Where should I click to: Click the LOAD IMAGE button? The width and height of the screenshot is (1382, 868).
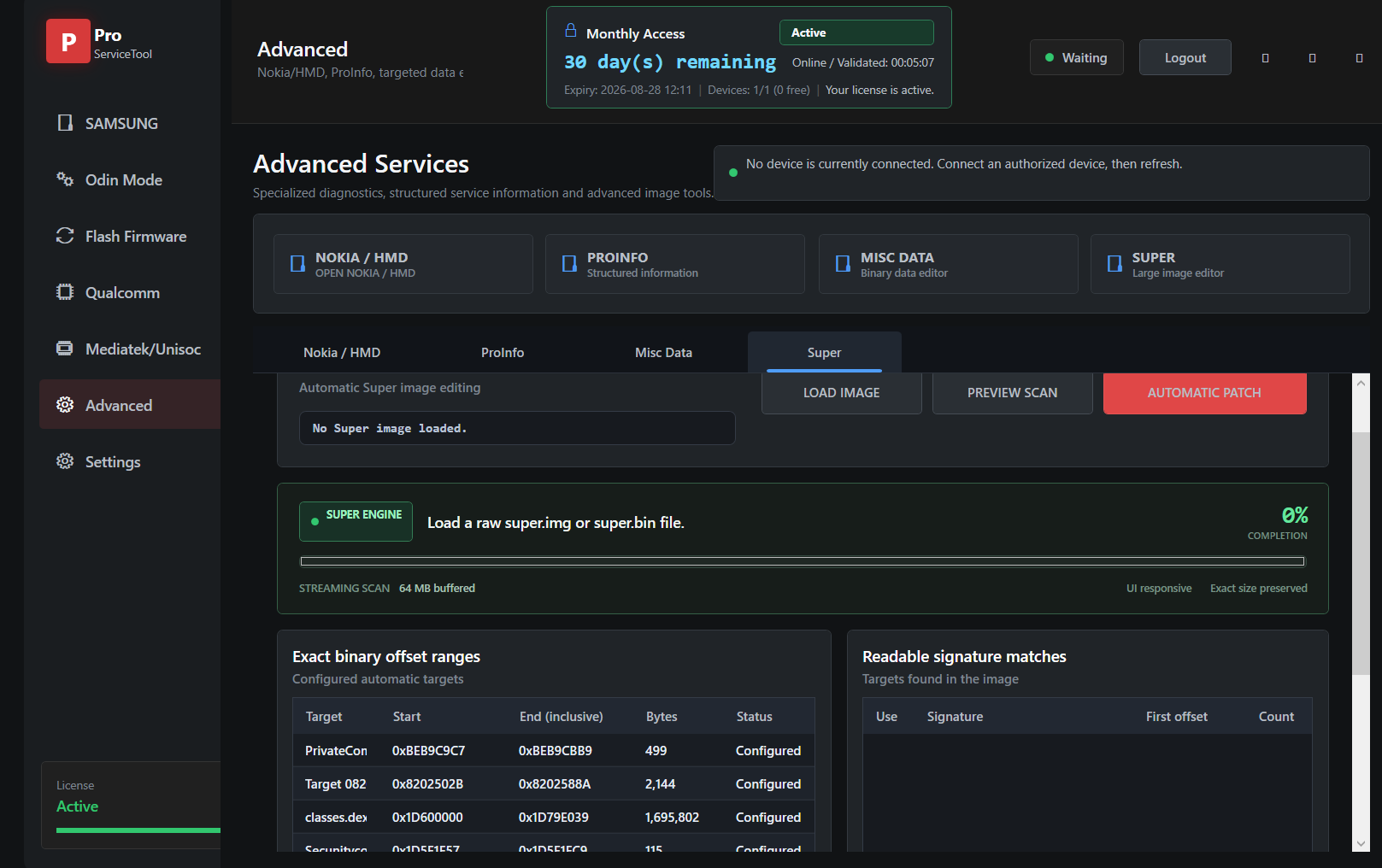[842, 393]
